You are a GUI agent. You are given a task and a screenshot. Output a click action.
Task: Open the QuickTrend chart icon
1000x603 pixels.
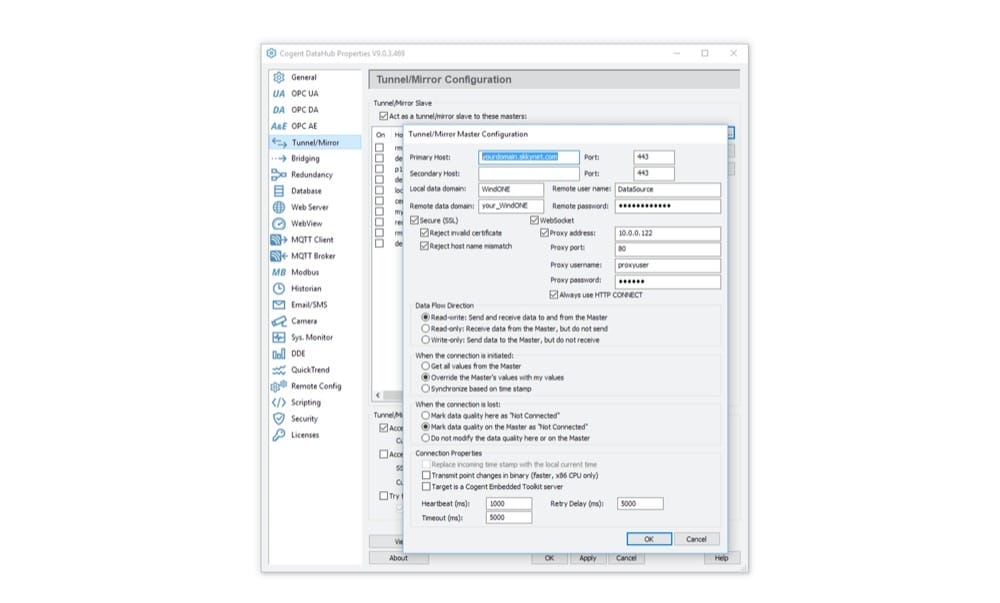coord(279,370)
